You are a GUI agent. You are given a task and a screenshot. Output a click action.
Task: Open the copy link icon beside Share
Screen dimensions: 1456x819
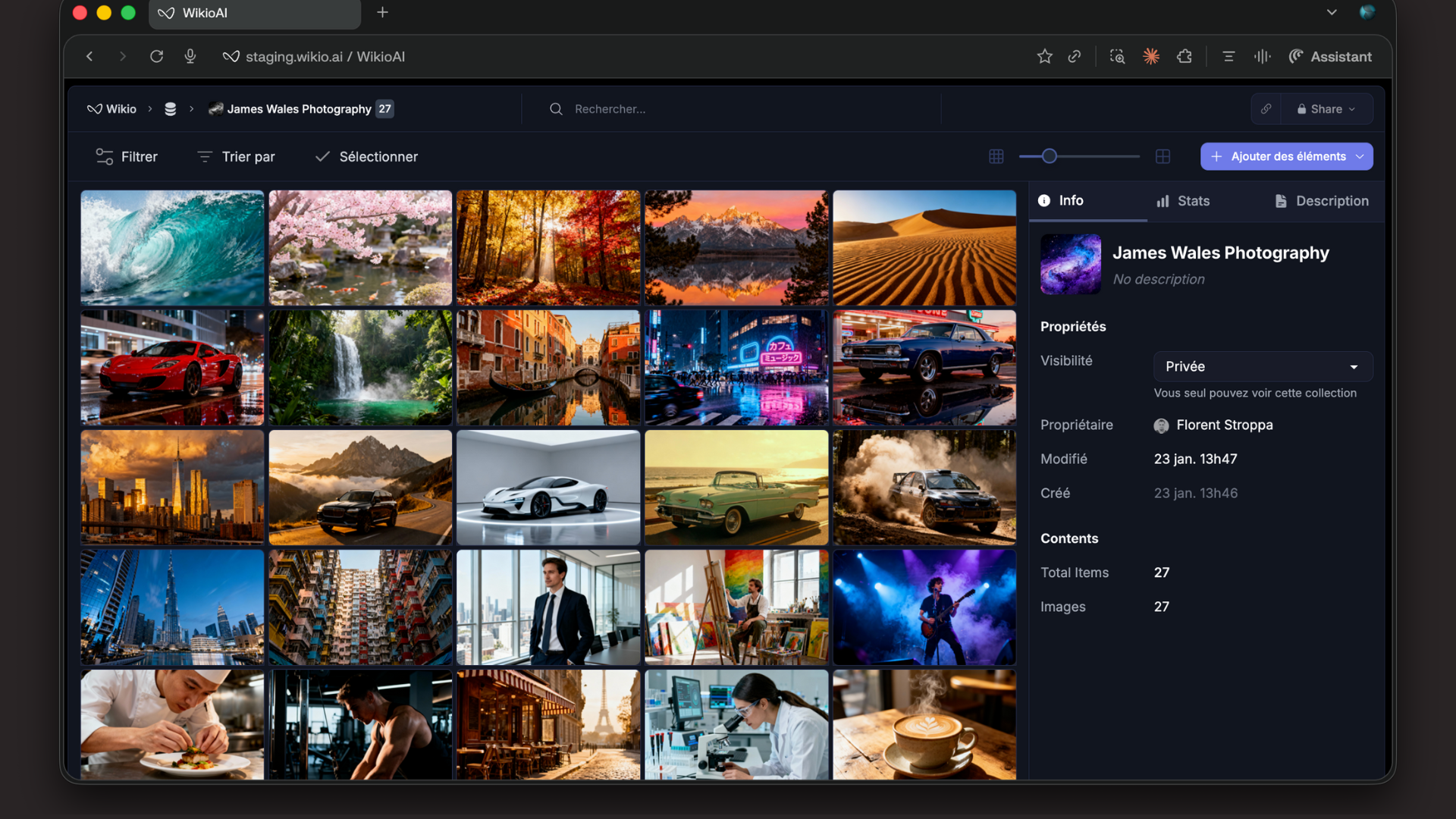(1266, 108)
